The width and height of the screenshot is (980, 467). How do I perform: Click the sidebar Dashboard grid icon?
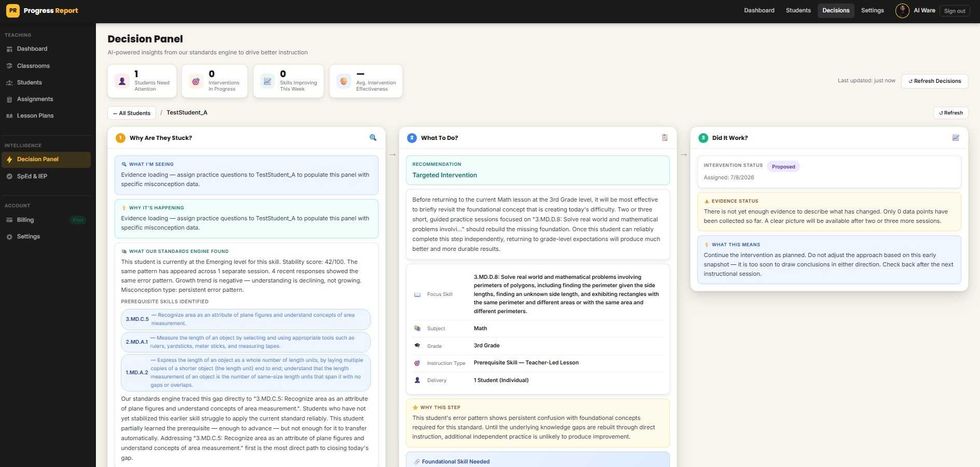pos(9,49)
